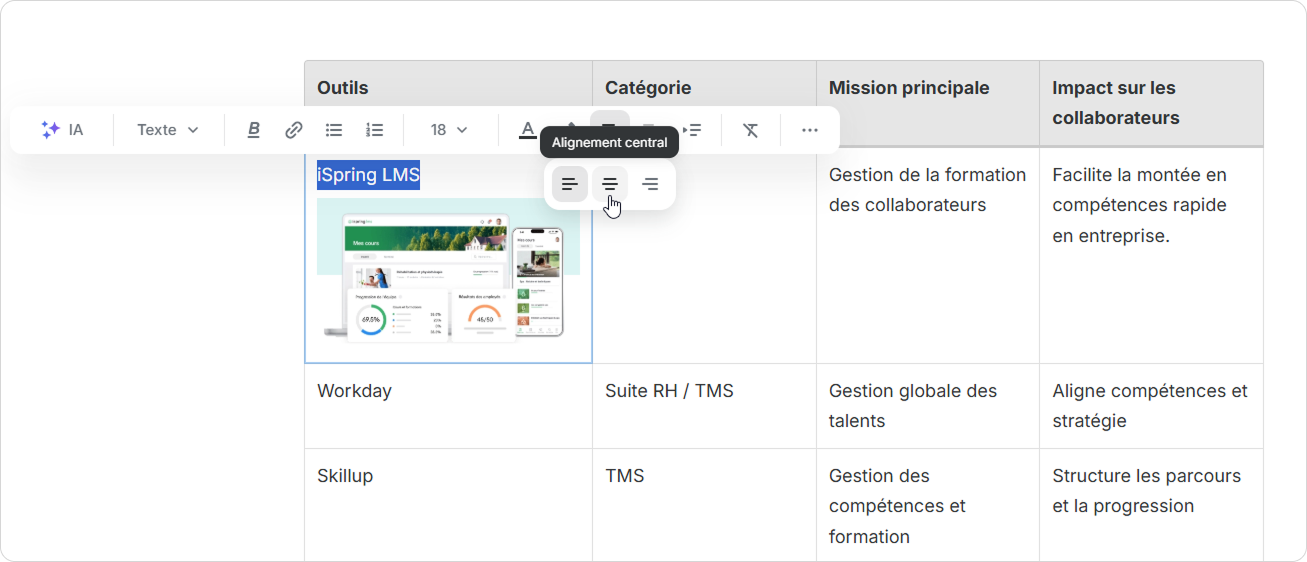Select right alignment option
This screenshot has width=1307, height=562.
[x=650, y=184]
